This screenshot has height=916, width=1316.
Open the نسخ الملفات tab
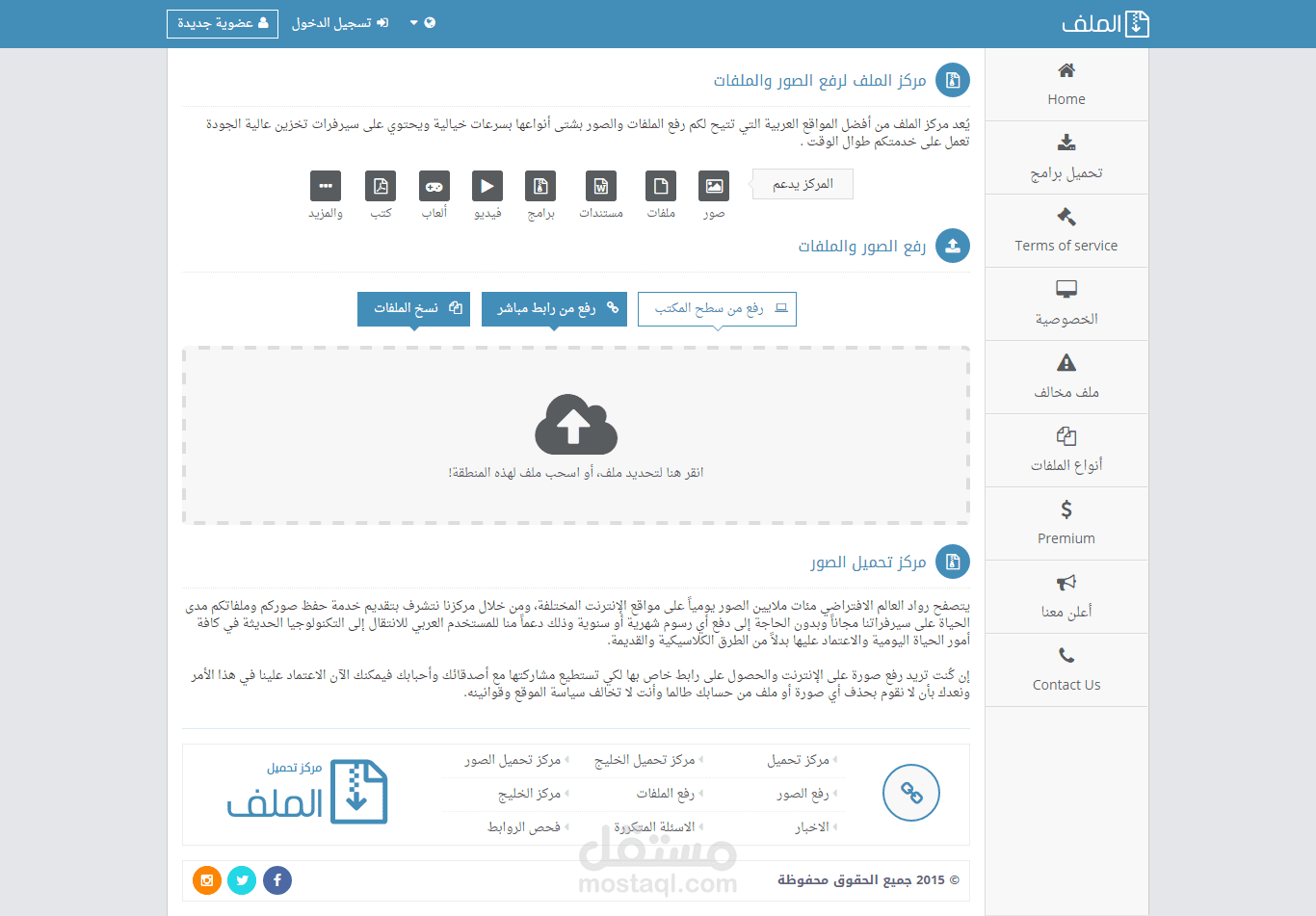tap(413, 308)
